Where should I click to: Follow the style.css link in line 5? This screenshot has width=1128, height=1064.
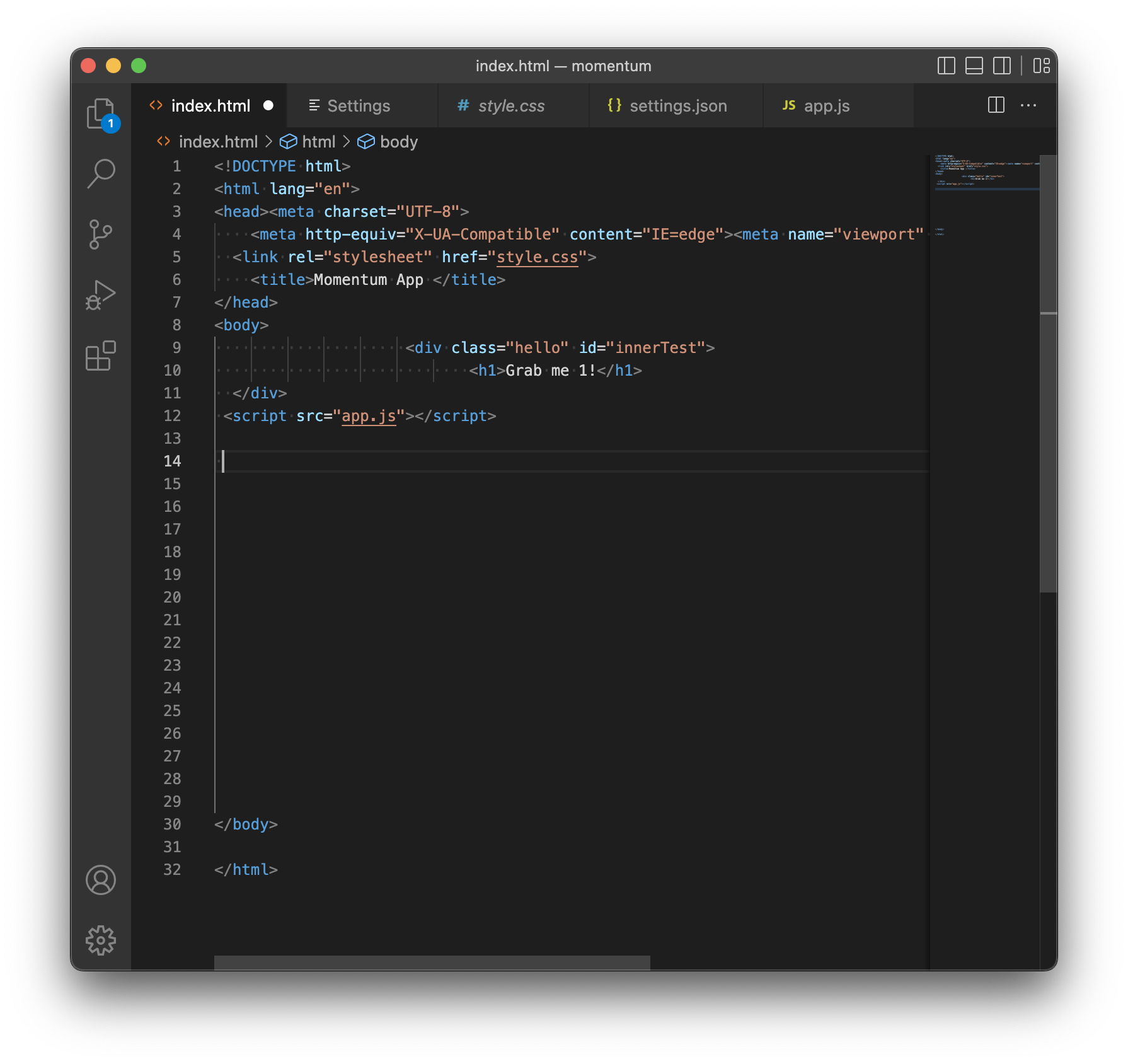coord(537,257)
